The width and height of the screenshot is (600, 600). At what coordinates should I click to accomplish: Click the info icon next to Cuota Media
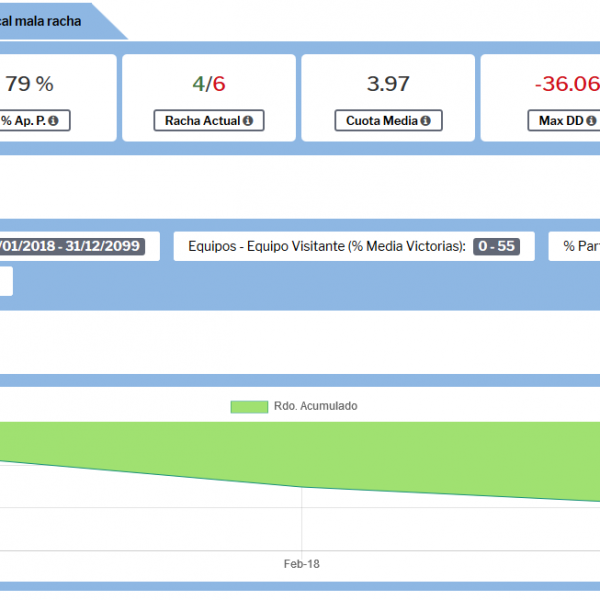coord(425,121)
